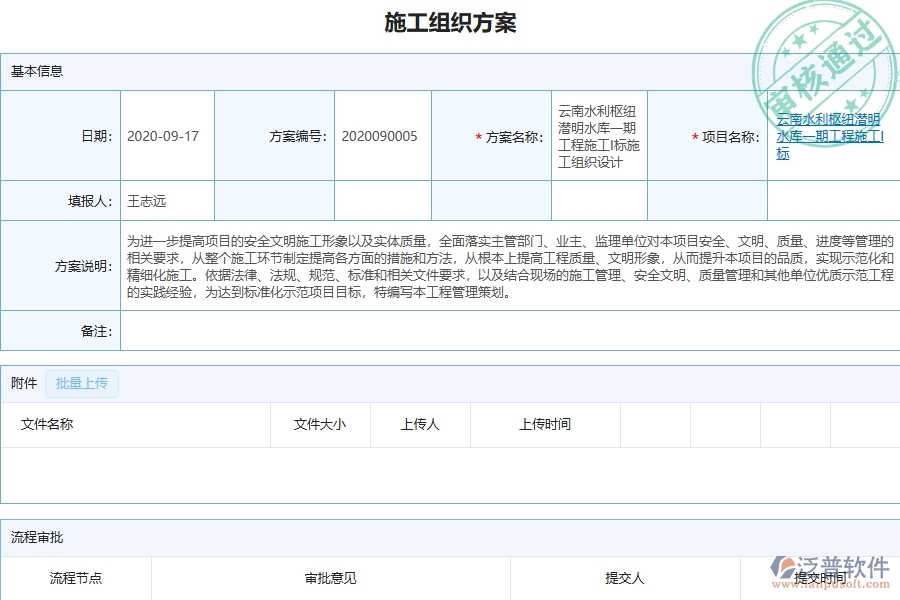
Task: Select the 方案编号 field showing 2020090005
Action: point(380,136)
